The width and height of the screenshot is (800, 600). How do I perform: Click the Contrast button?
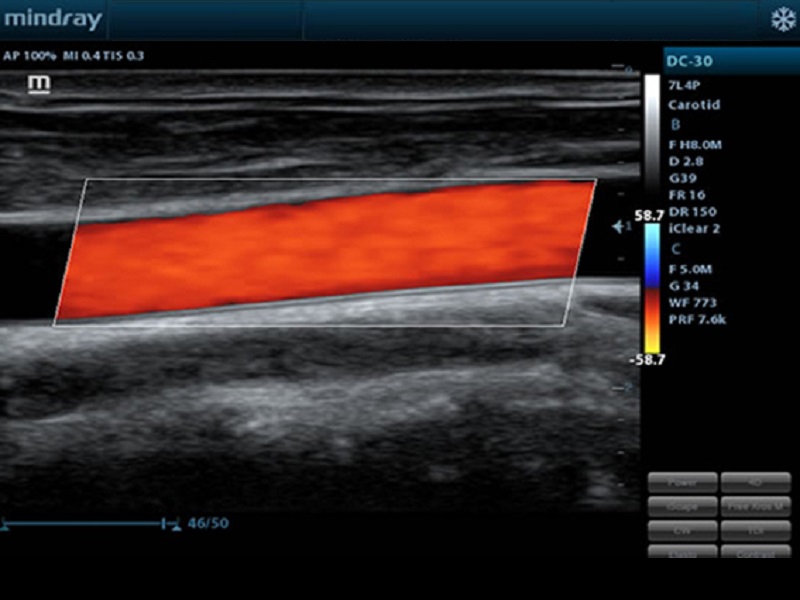click(755, 551)
